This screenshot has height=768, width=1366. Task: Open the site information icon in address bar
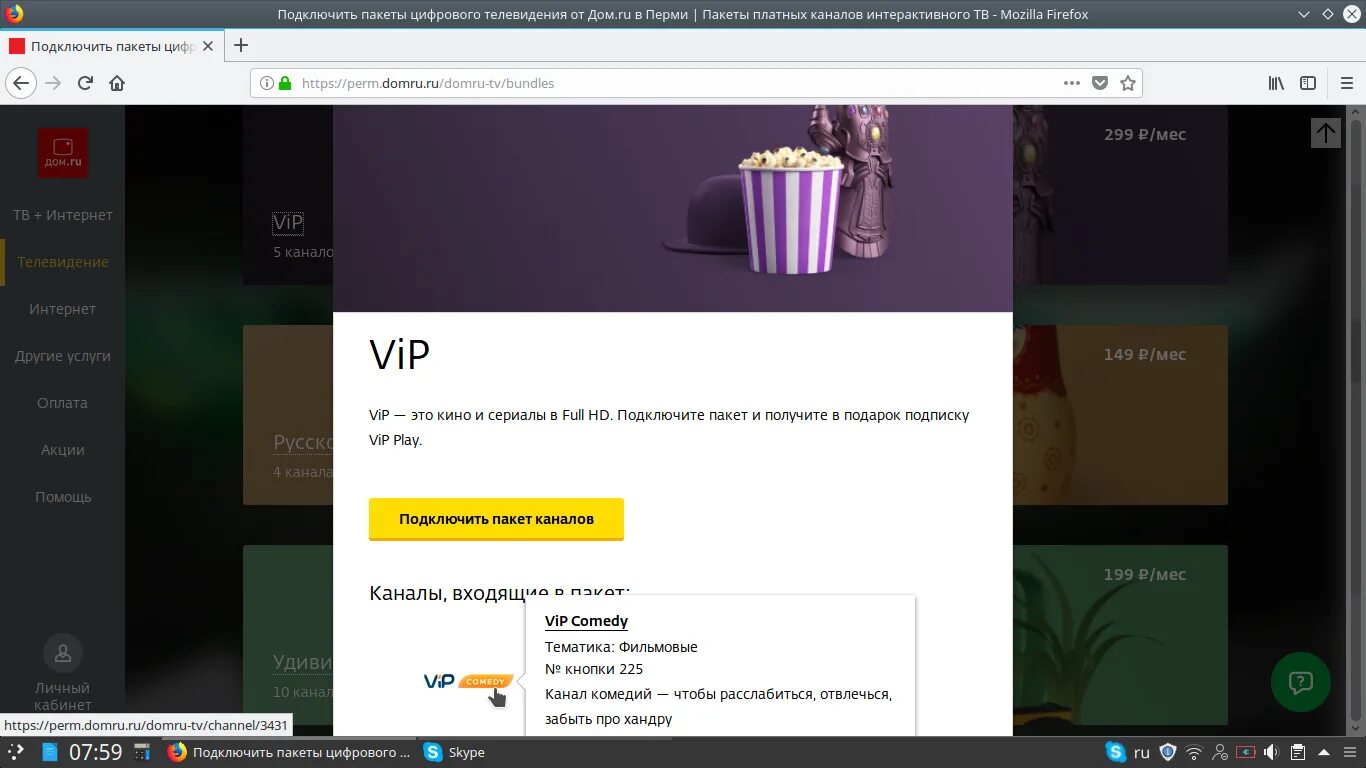(267, 83)
